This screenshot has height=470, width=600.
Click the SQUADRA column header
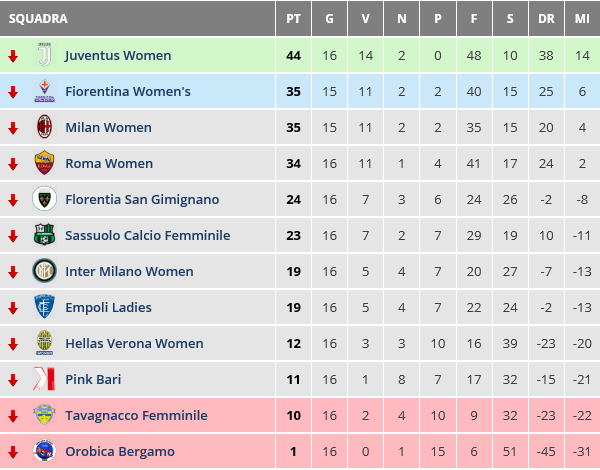point(38,19)
